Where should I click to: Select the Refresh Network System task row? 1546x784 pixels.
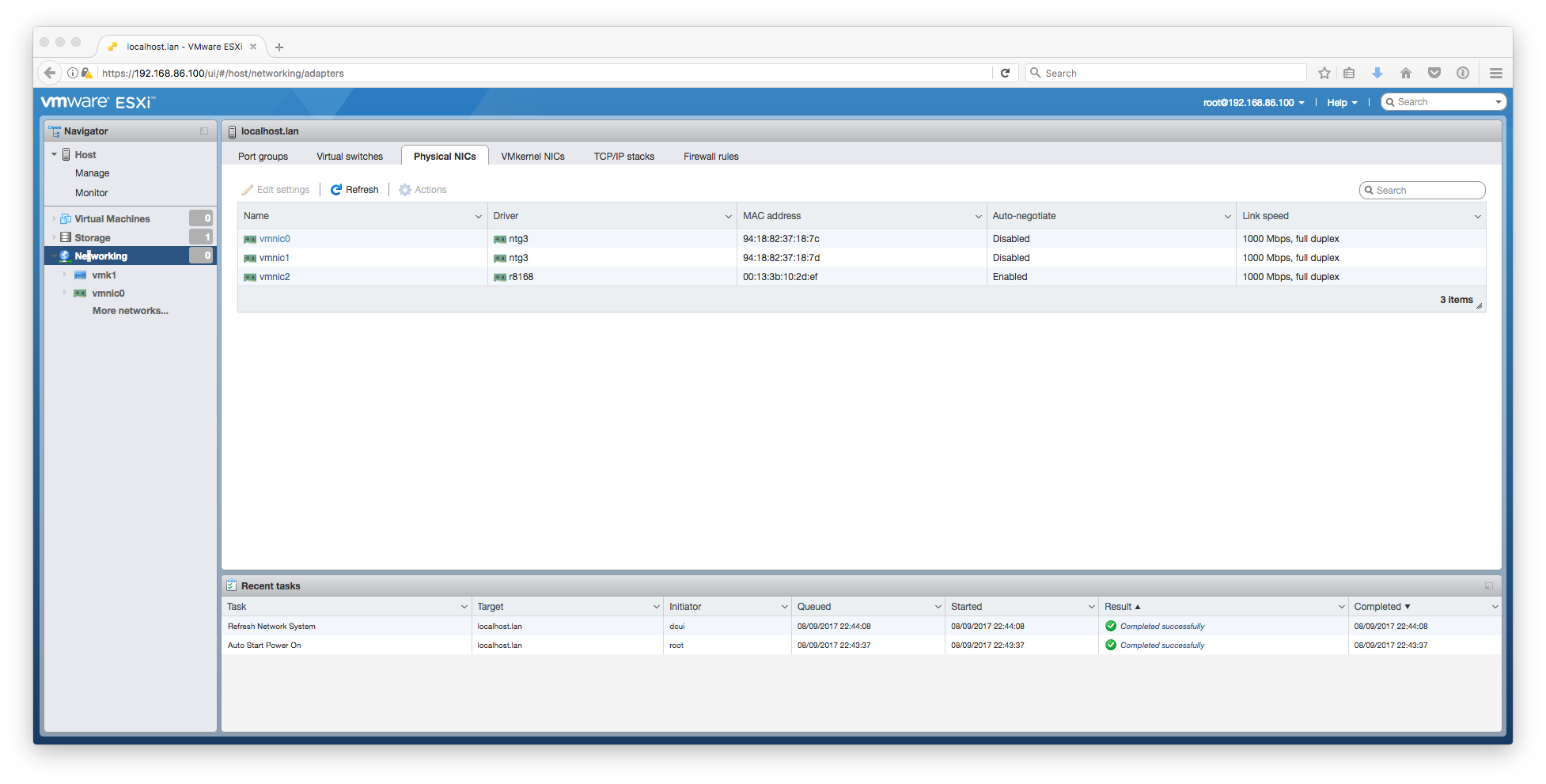click(862, 627)
